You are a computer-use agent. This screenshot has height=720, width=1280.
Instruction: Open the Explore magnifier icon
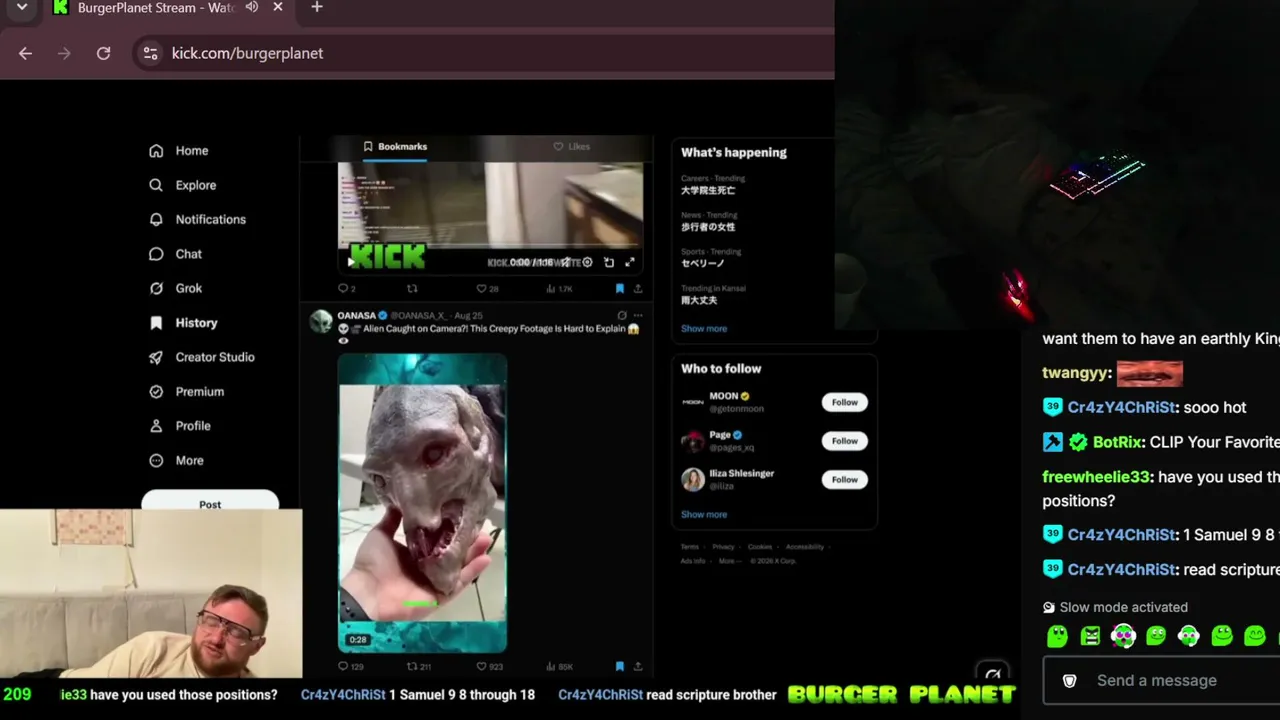[x=156, y=185]
